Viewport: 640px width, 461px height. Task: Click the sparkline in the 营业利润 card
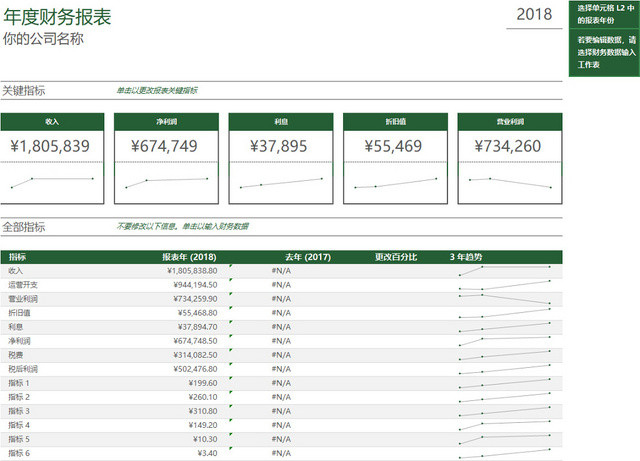click(510, 183)
